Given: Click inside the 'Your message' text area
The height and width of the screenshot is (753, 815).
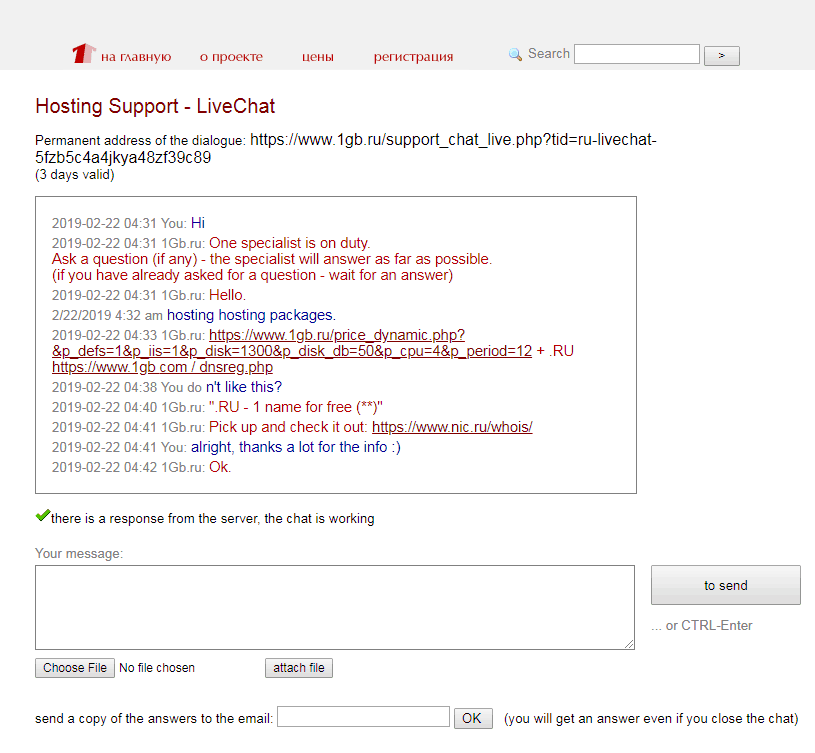Looking at the screenshot, I should click(x=335, y=607).
